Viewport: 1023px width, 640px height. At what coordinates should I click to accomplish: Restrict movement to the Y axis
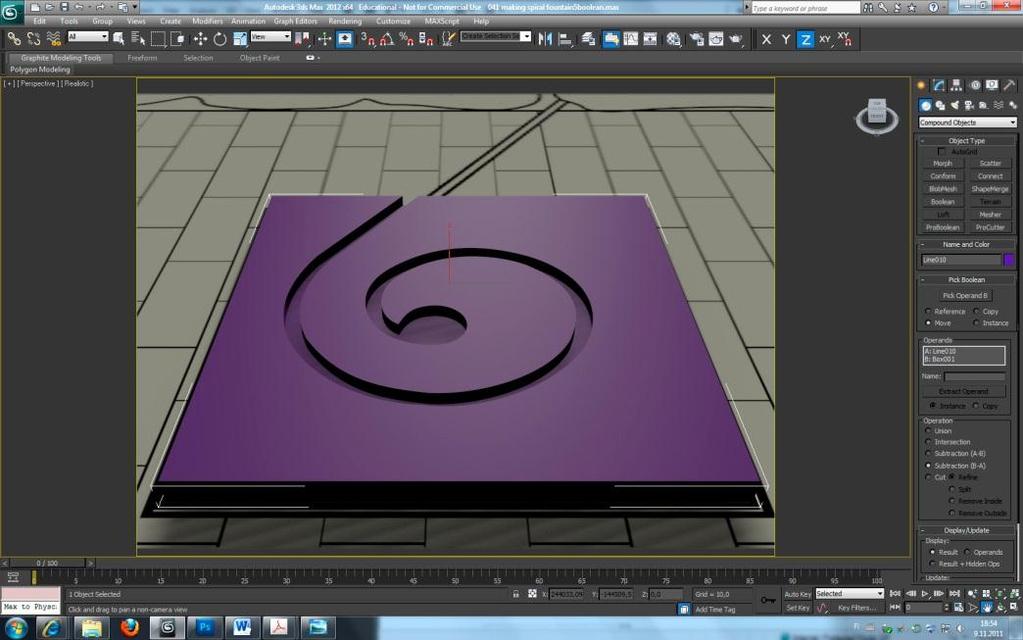[x=786, y=39]
